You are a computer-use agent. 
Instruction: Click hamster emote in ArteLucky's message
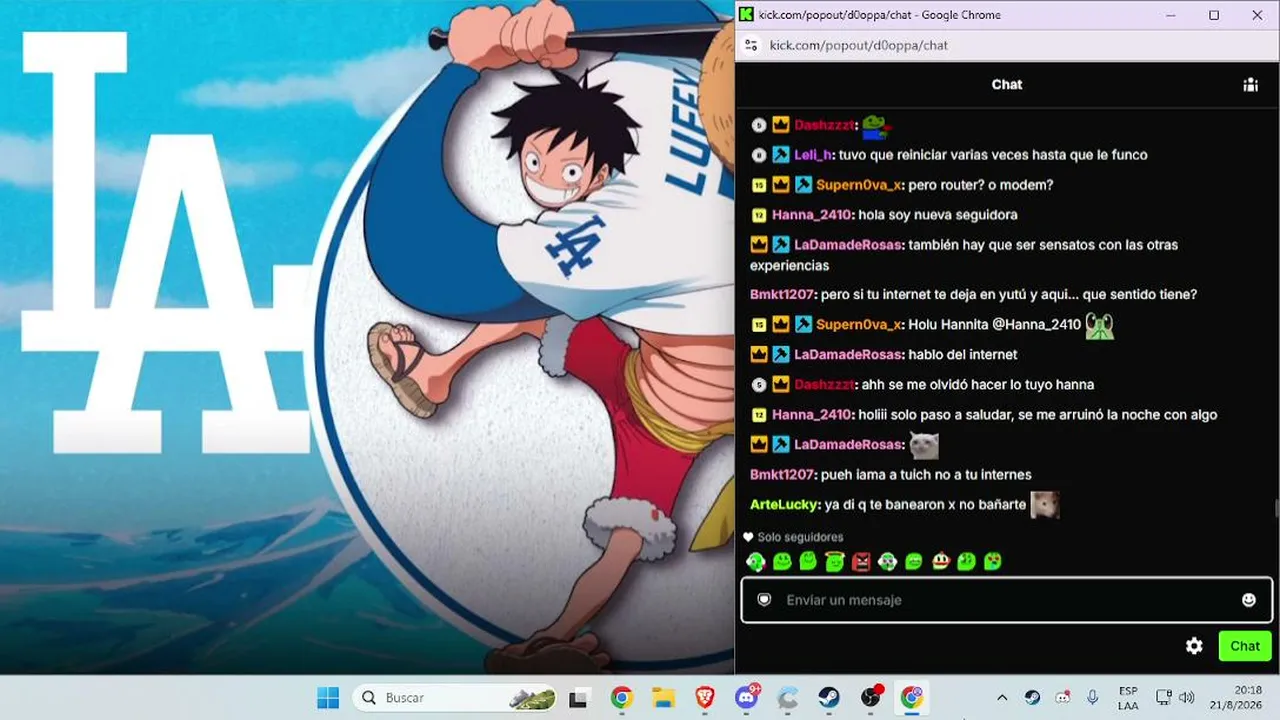click(1045, 505)
